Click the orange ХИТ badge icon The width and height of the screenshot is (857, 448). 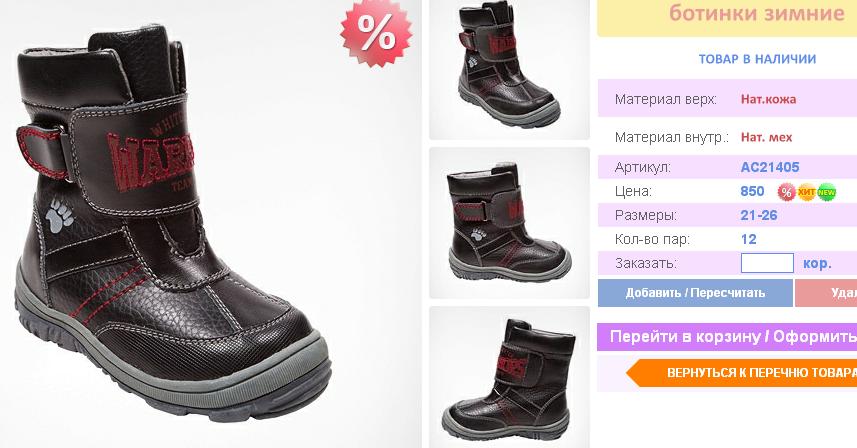807,192
